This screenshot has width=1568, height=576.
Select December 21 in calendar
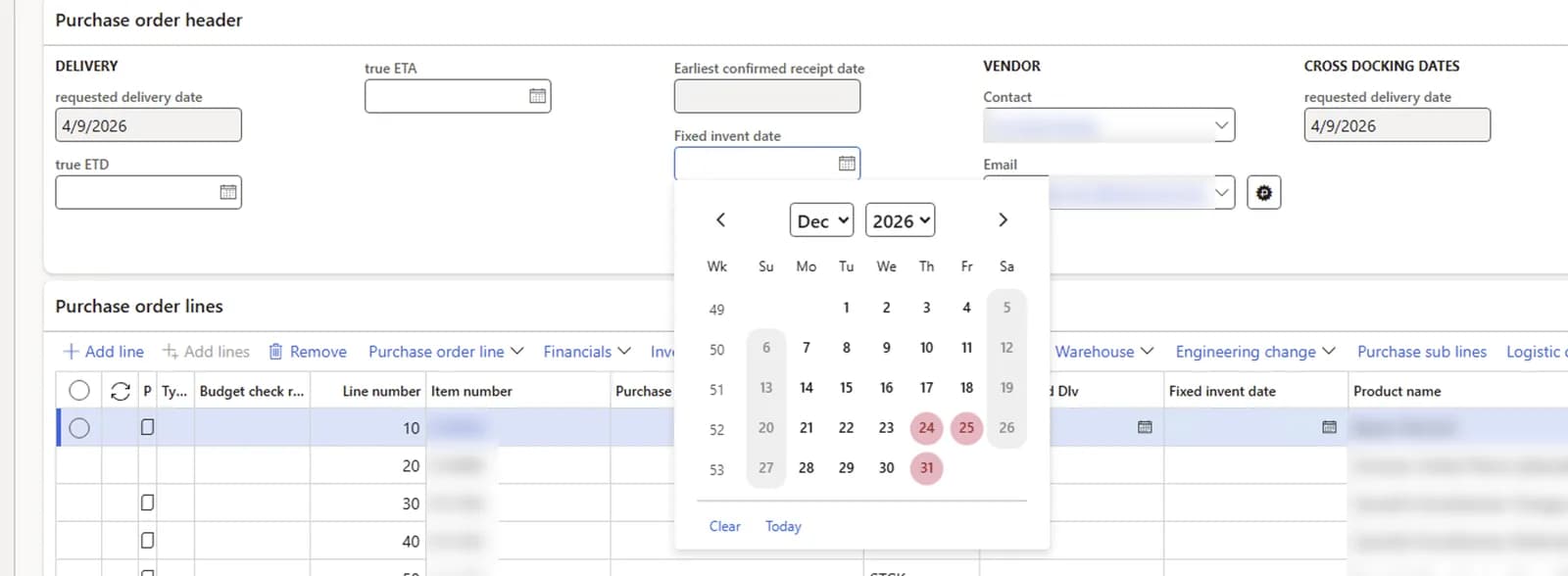[806, 428]
